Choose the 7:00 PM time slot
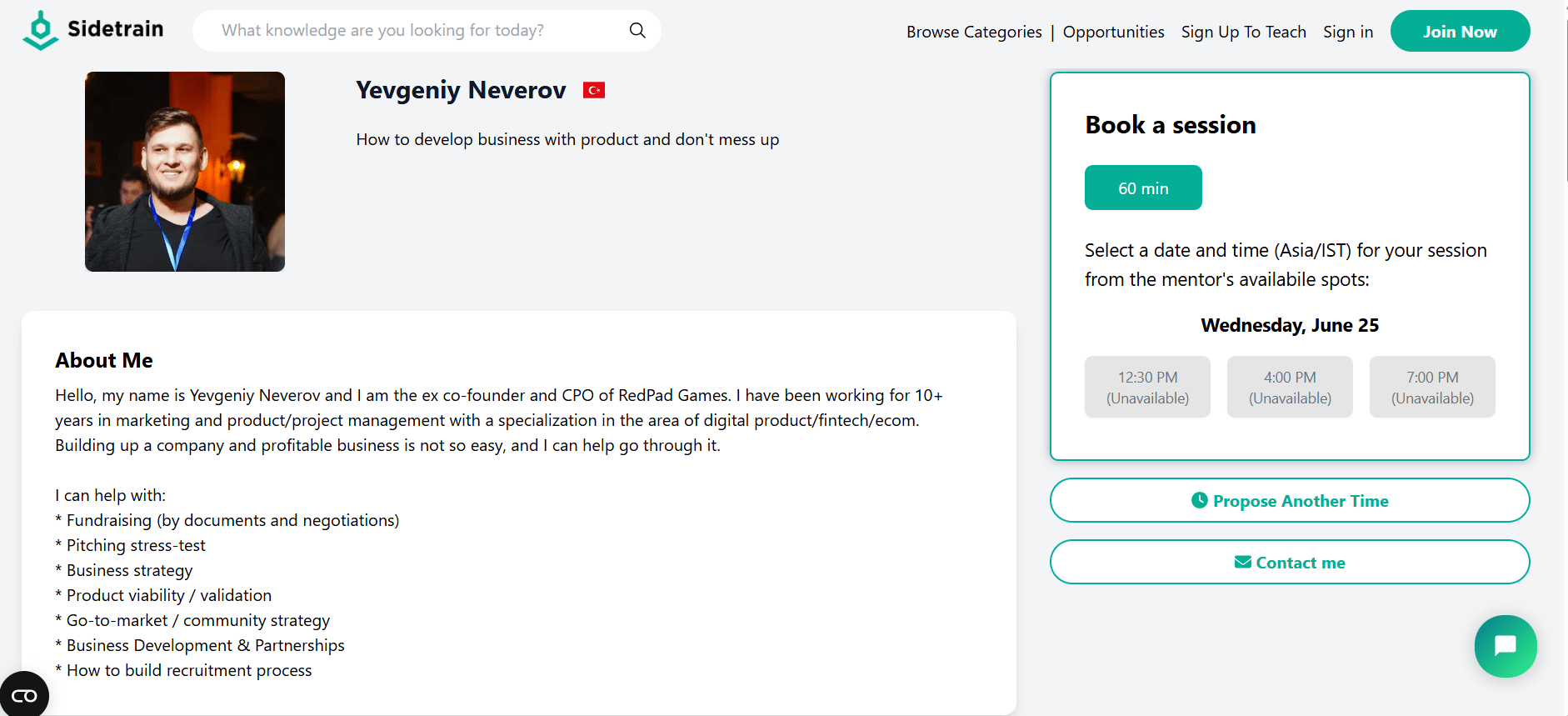 (1431, 387)
